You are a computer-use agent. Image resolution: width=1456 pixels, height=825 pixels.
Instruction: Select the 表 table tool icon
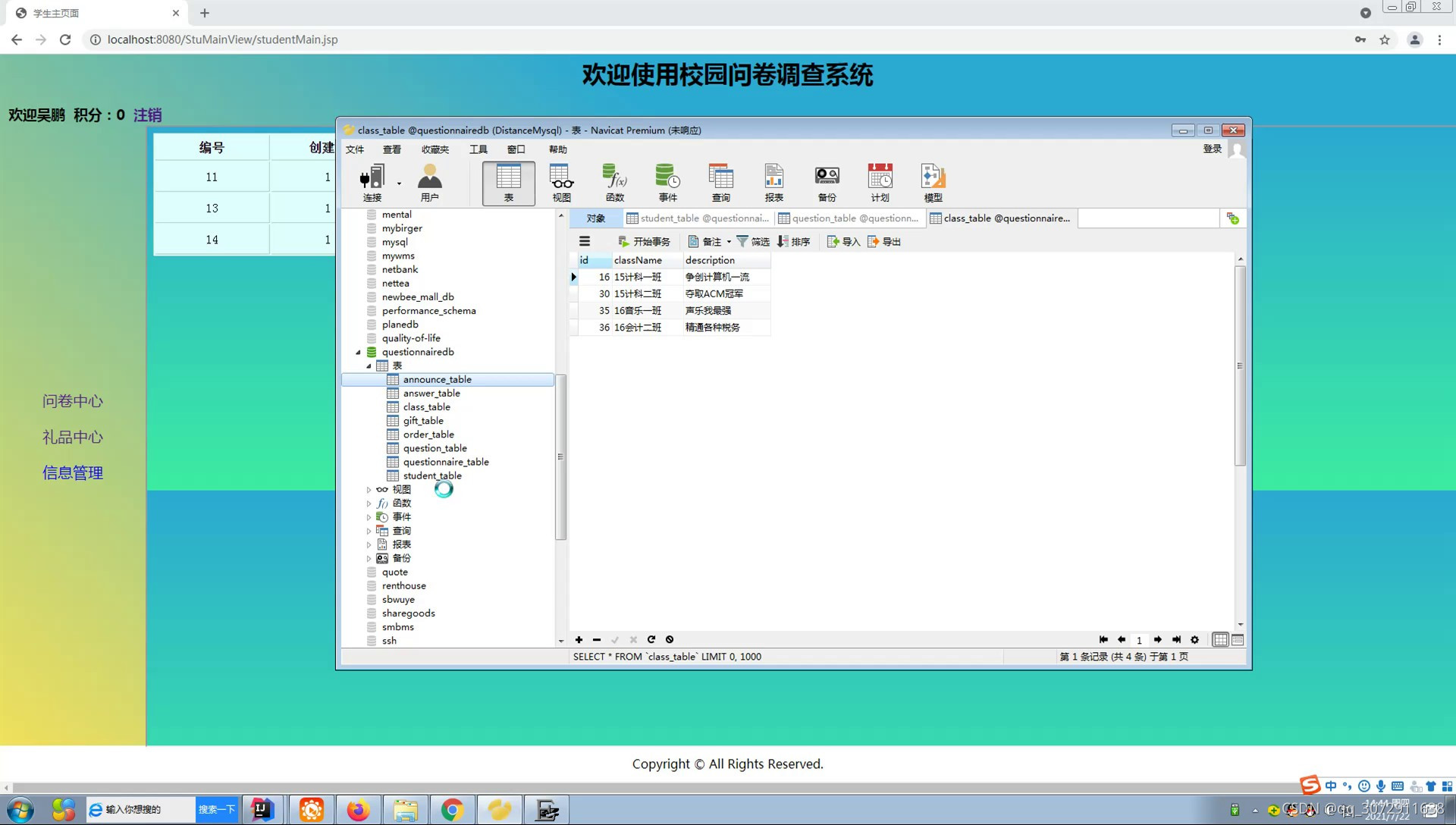pos(508,183)
